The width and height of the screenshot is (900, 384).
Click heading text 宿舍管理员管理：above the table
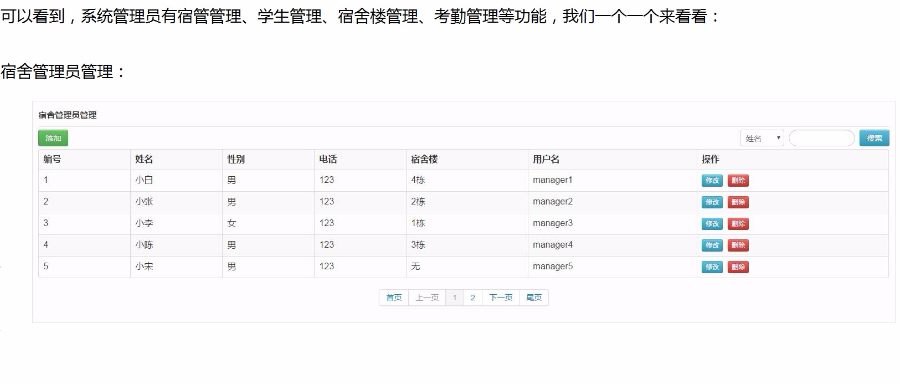point(63,72)
